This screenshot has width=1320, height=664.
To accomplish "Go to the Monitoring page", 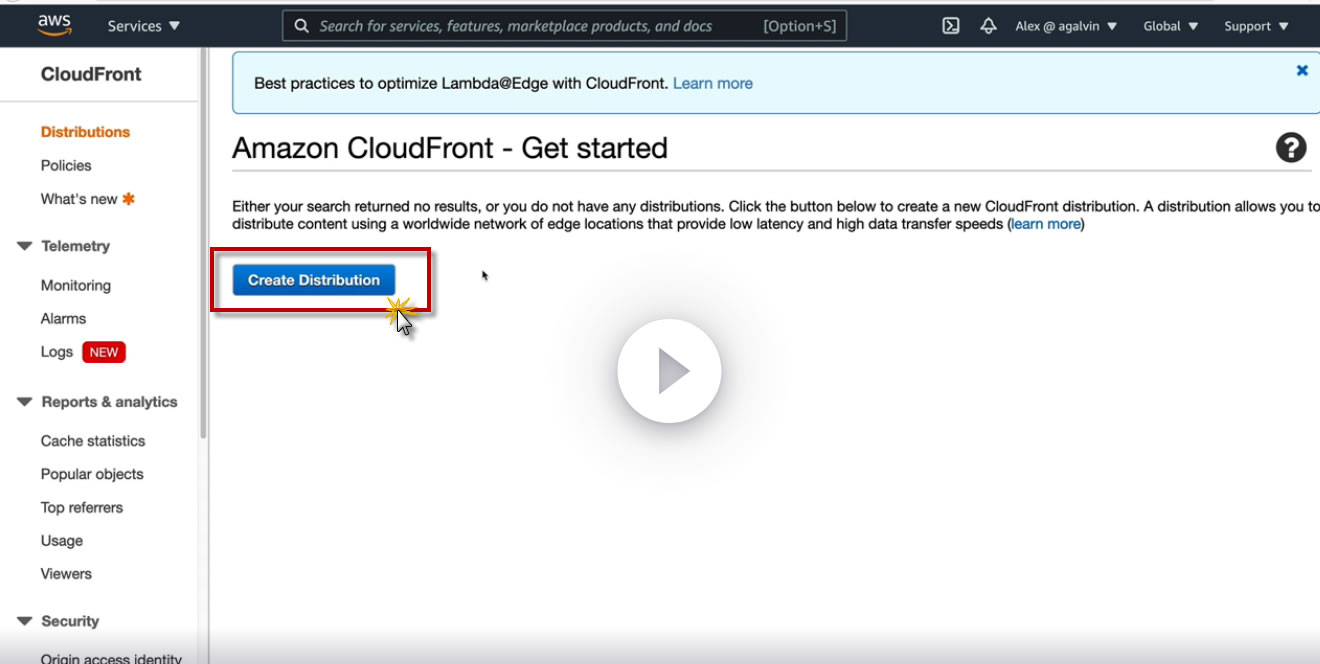I will click(76, 285).
